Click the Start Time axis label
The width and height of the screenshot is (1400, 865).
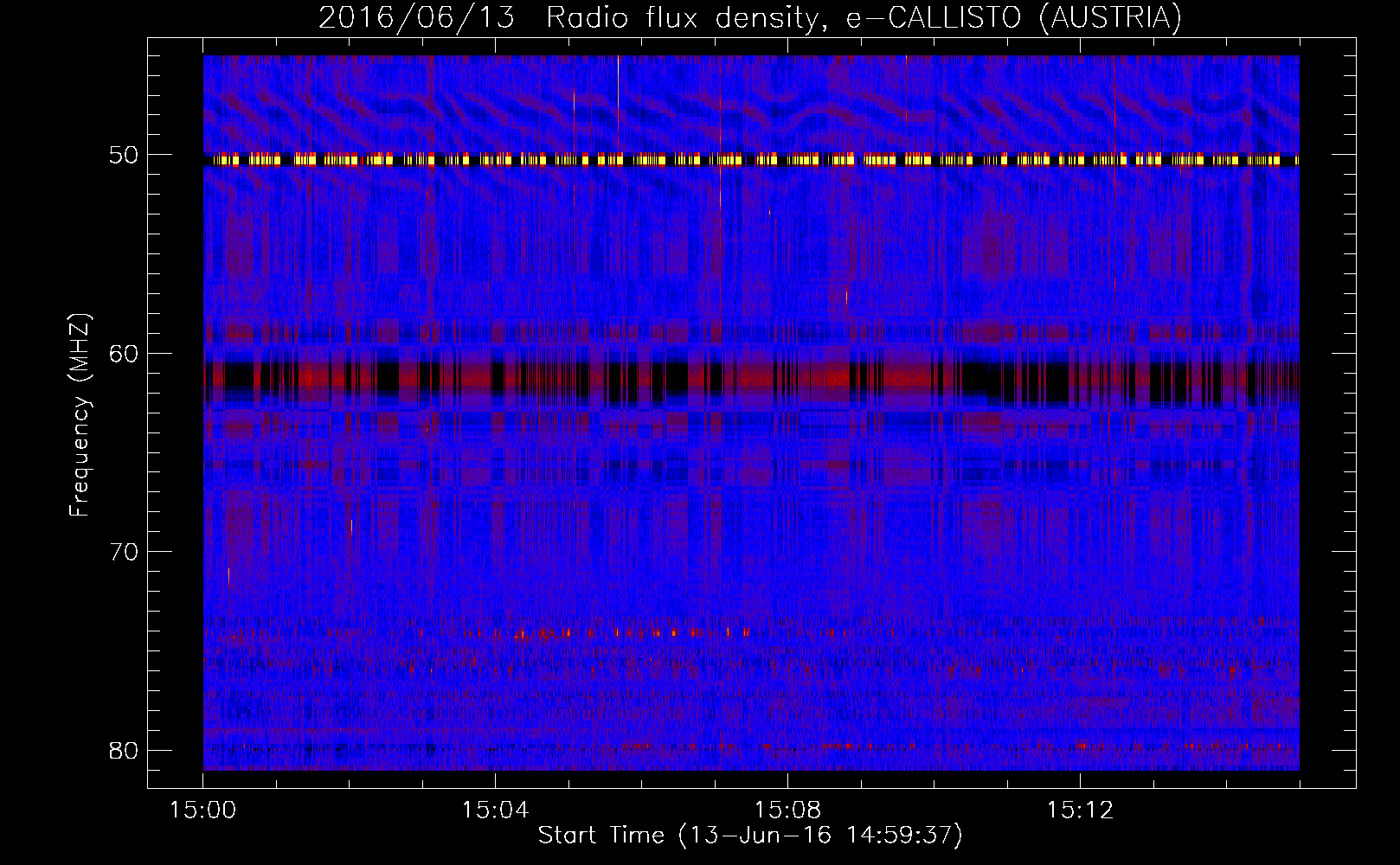coord(750,836)
